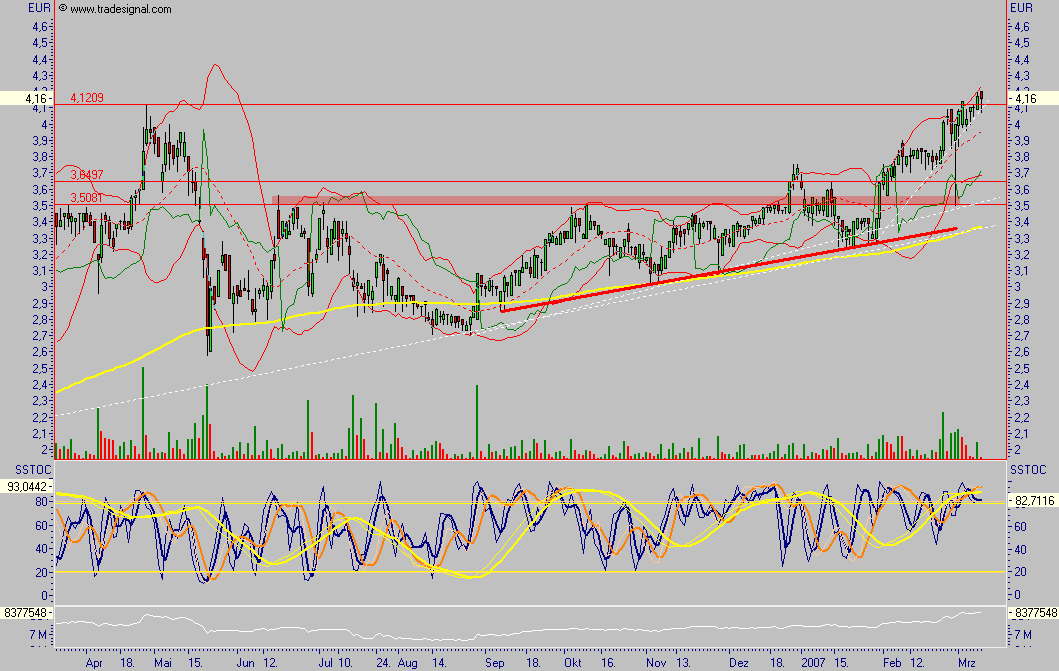Screen dimensions: 1059x671
Task: Click the 7 M label on left axis
Action: coord(38,635)
